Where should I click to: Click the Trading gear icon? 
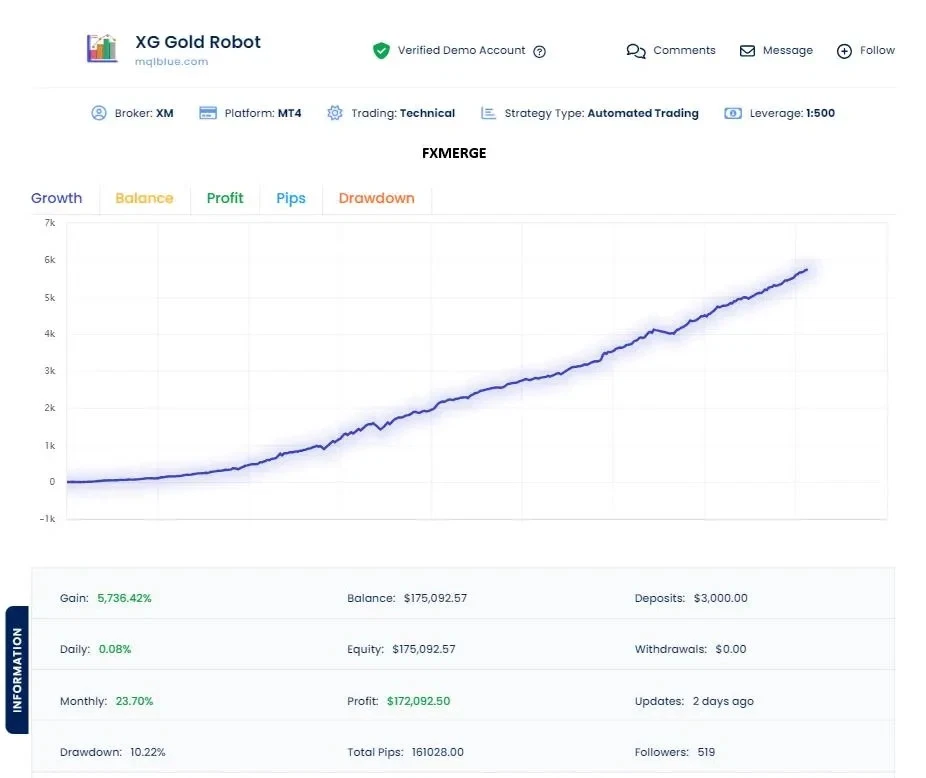[x=334, y=113]
